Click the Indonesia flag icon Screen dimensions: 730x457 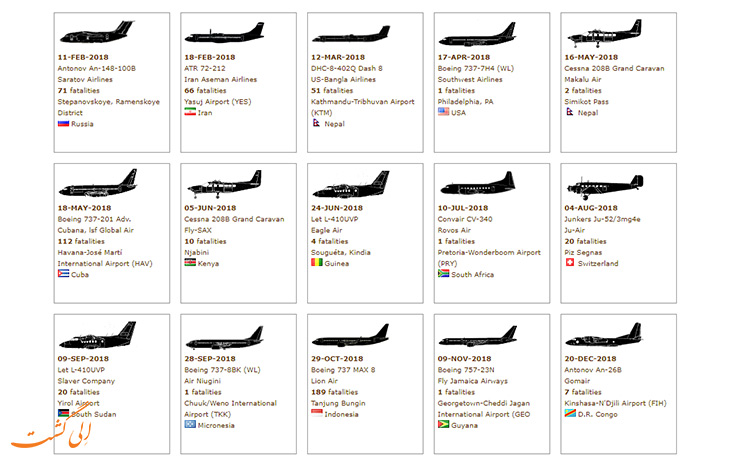click(317, 413)
